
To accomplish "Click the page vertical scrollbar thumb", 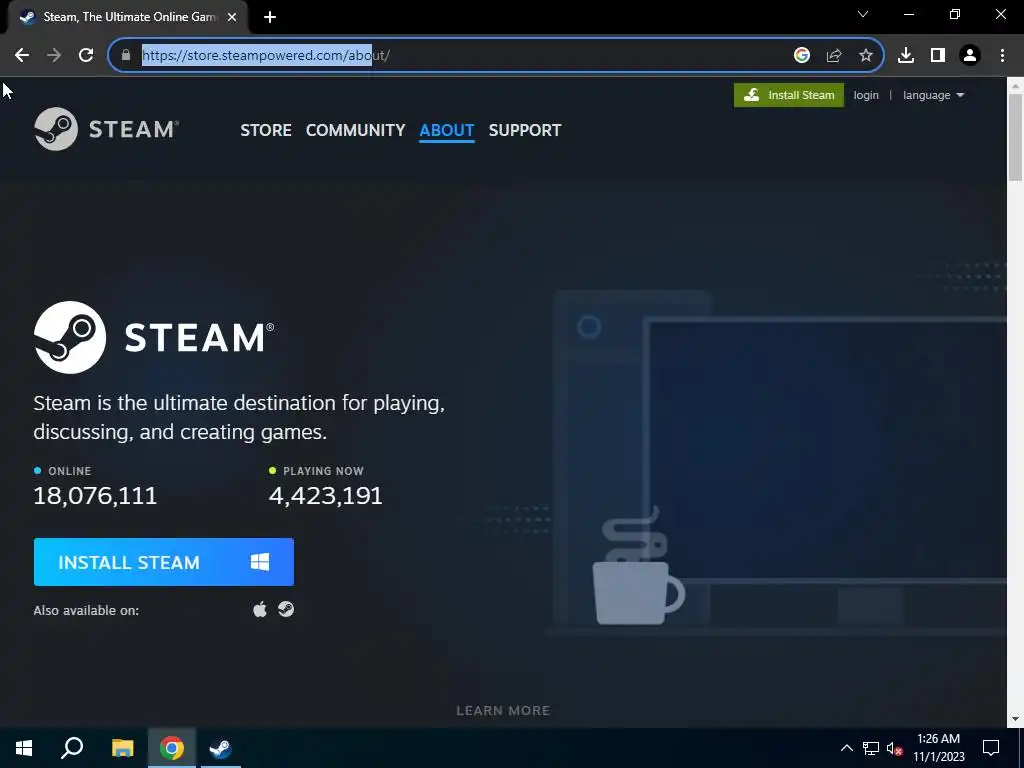I will pos(1016,137).
